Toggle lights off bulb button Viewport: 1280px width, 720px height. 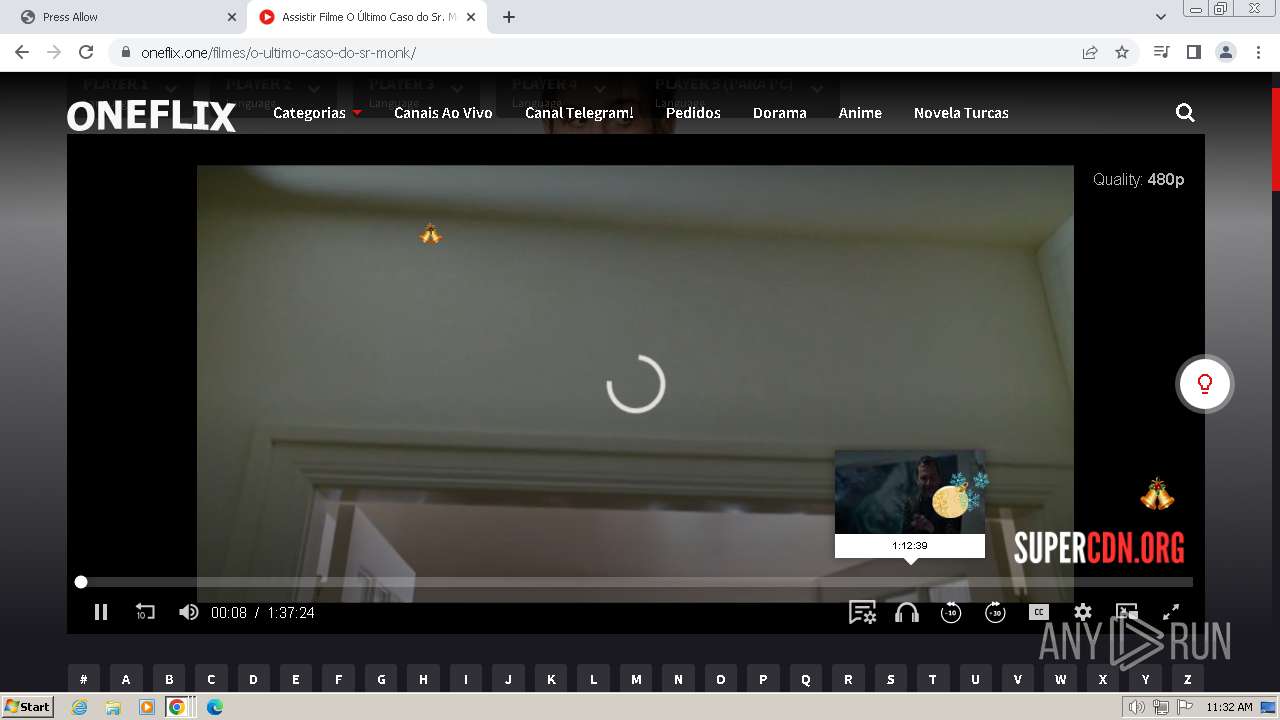tap(1205, 384)
